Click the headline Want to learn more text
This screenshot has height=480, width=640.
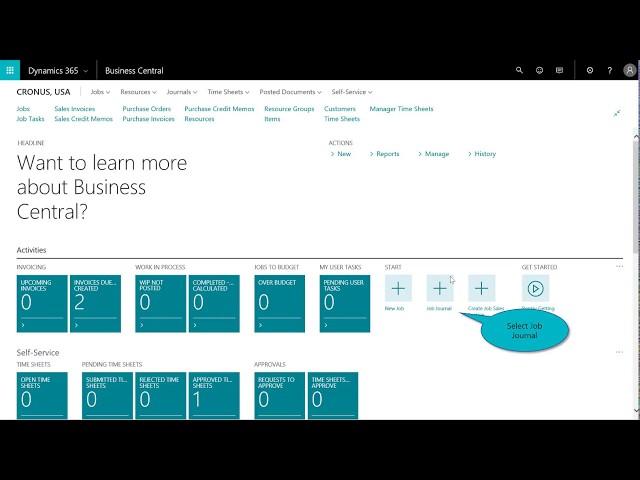(x=102, y=187)
